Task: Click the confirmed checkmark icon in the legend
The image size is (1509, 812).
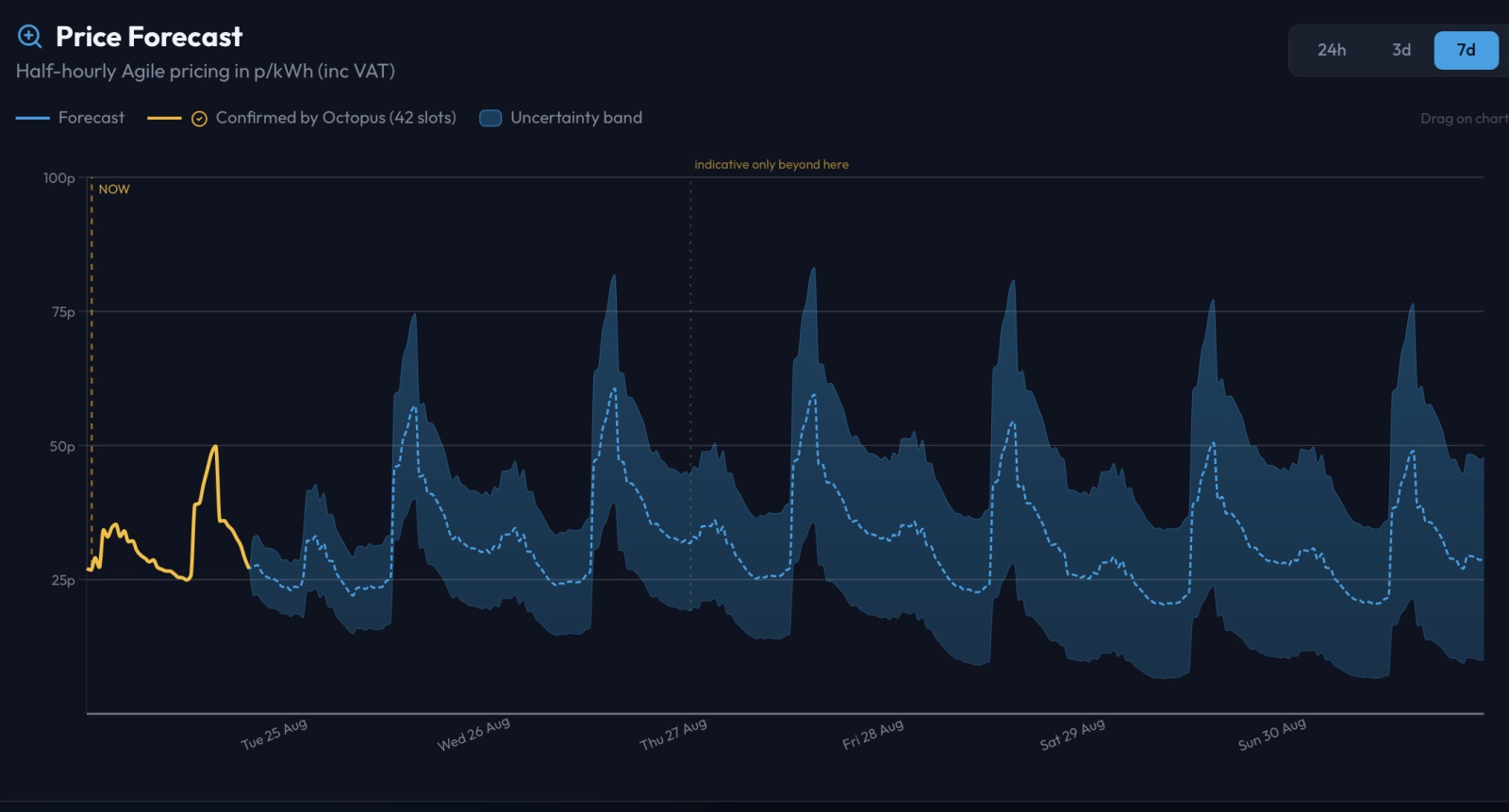Action: tap(199, 119)
